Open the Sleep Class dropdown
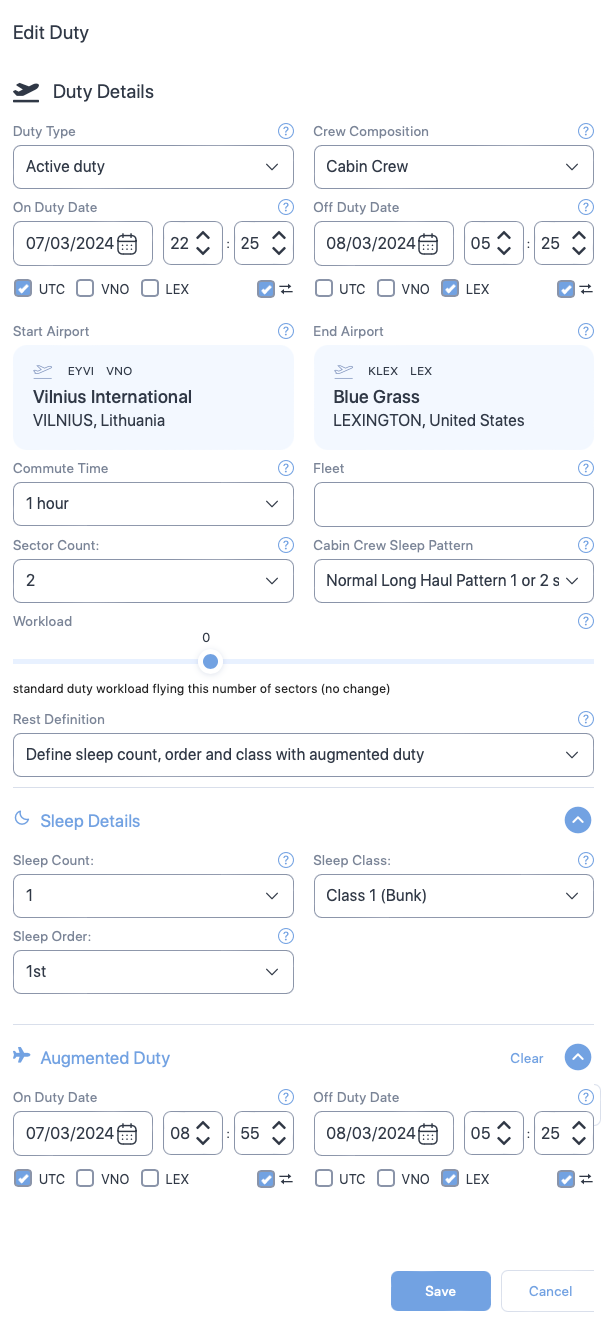This screenshot has width=614, height=1325. [x=453, y=895]
